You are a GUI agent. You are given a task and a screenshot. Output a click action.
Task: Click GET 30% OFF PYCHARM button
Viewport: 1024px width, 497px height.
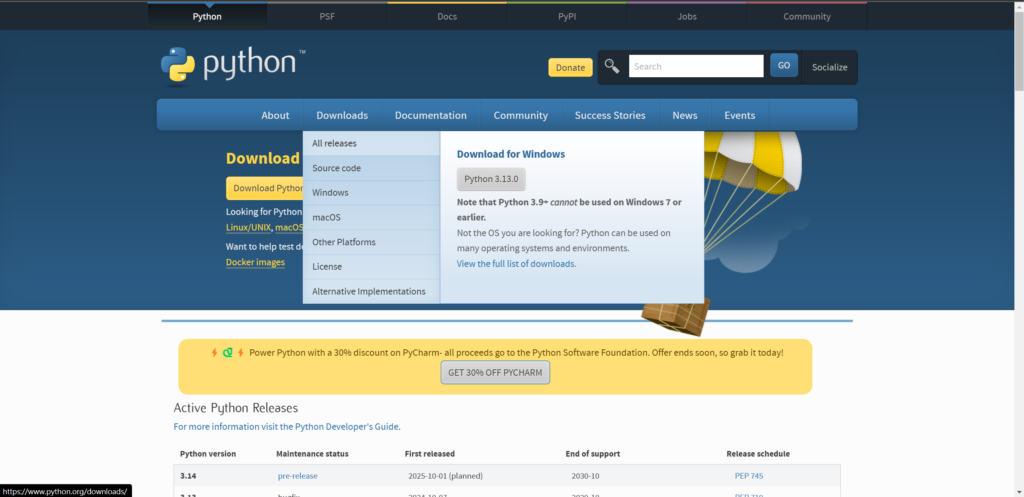[496, 373]
